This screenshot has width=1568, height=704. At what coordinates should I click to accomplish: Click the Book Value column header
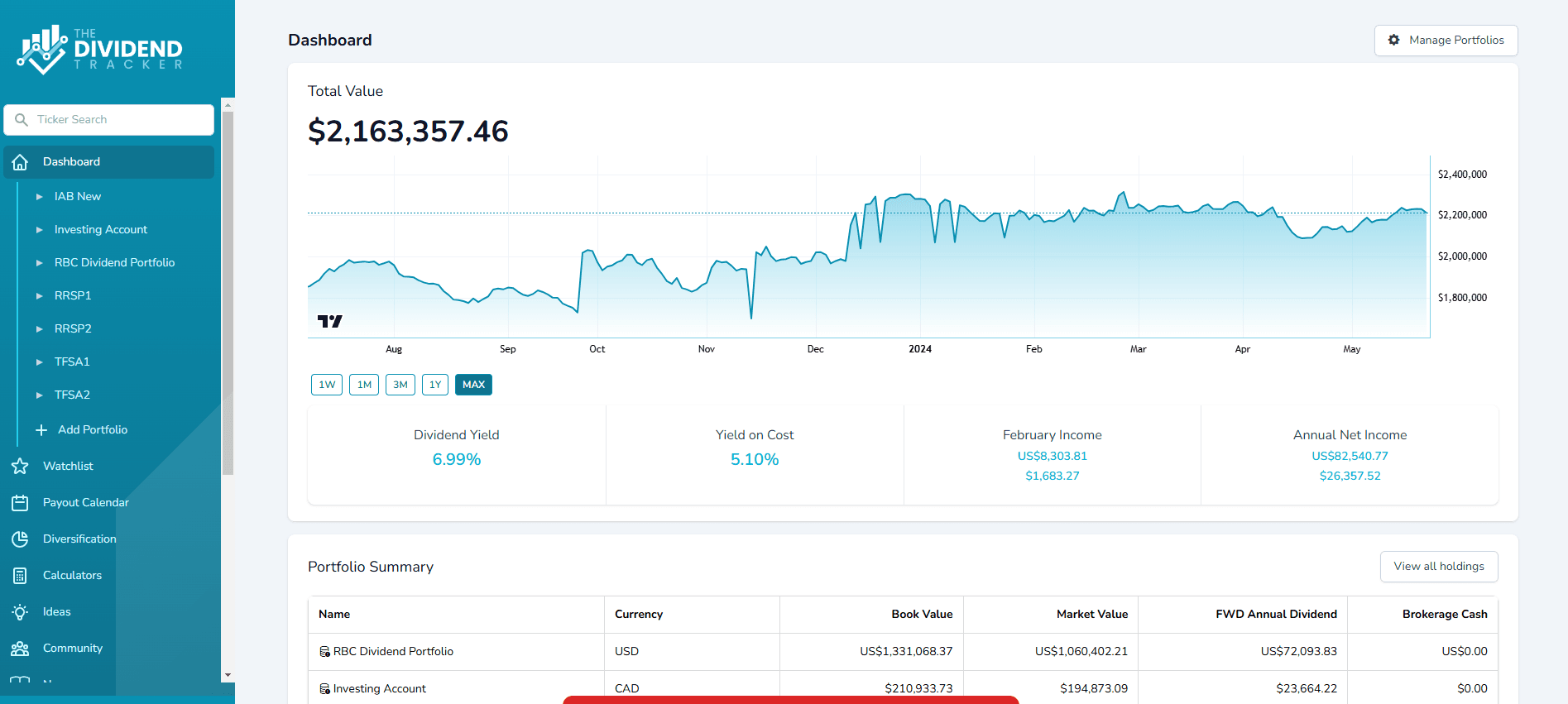(922, 615)
